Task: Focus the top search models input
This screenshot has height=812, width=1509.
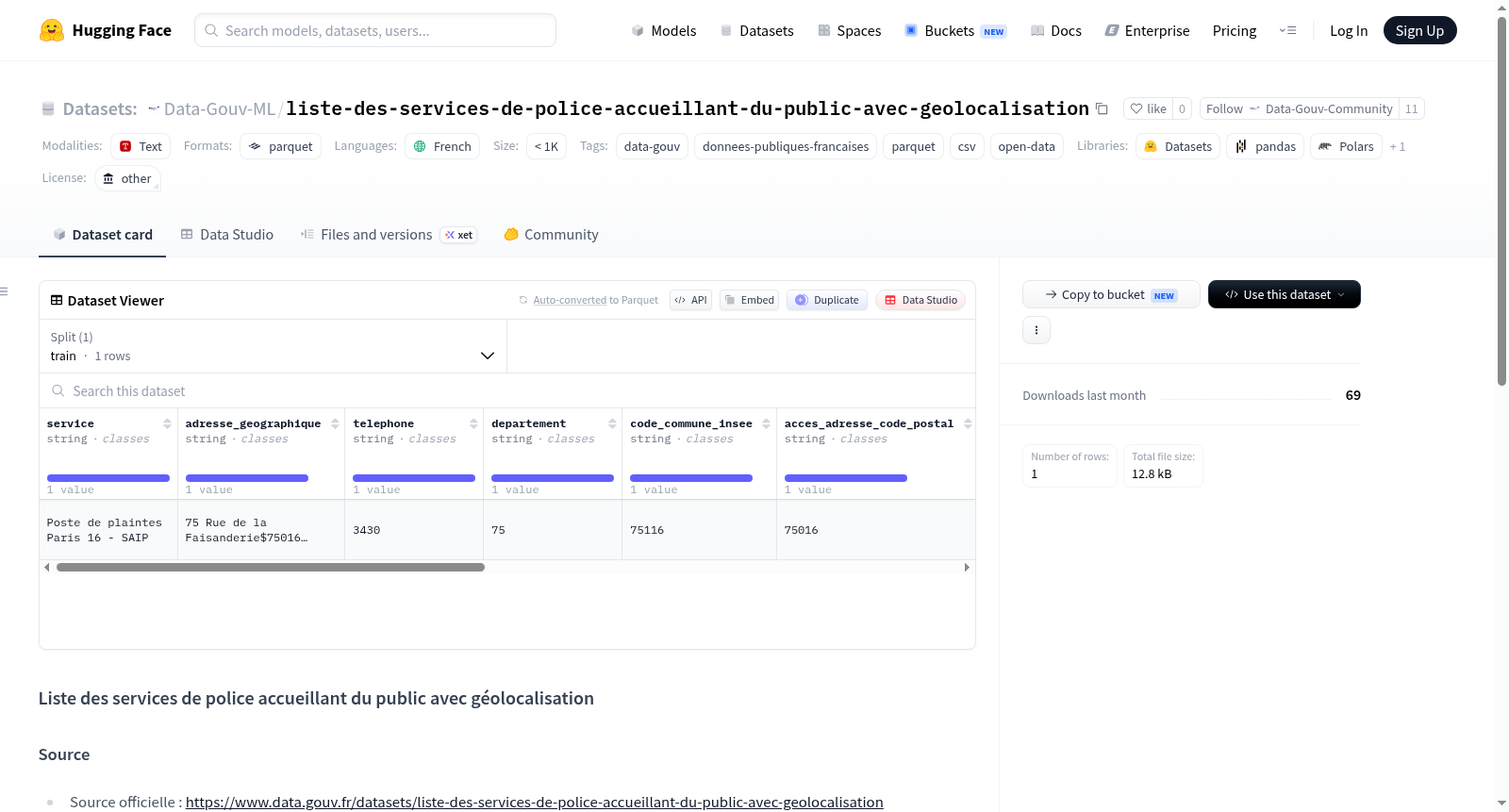Action: pyautogui.click(x=375, y=30)
